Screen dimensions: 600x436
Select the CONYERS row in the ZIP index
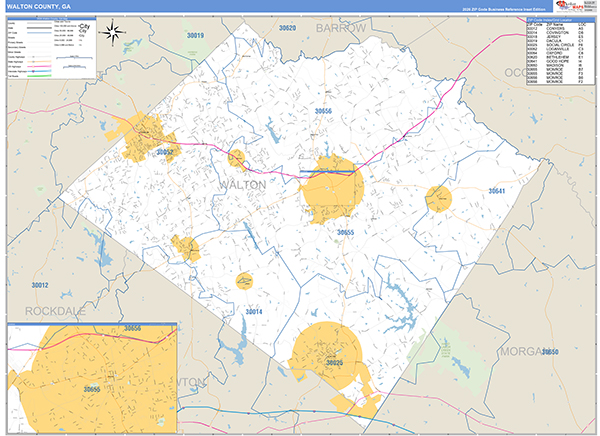pos(560,29)
